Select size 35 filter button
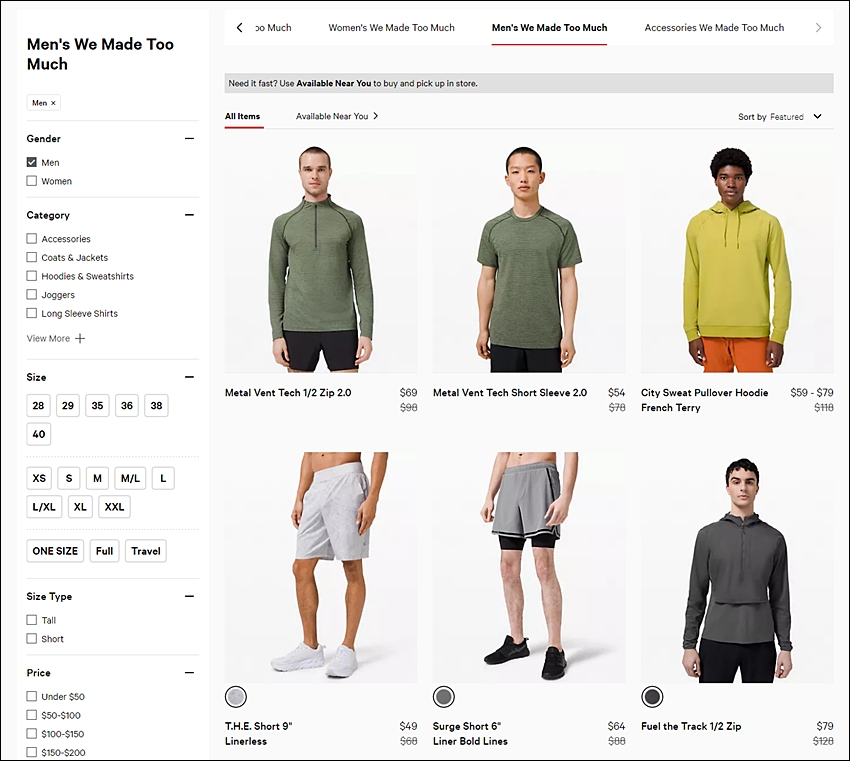The image size is (850, 761). point(98,405)
